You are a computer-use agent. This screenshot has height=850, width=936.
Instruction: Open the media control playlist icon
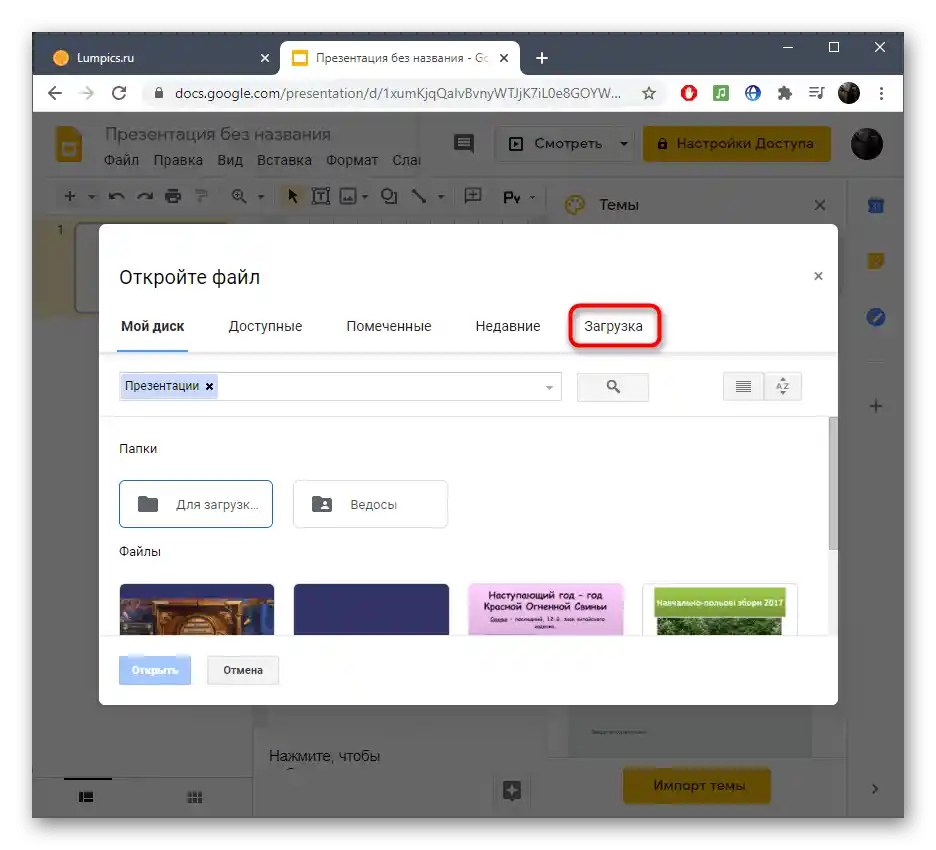pos(817,93)
